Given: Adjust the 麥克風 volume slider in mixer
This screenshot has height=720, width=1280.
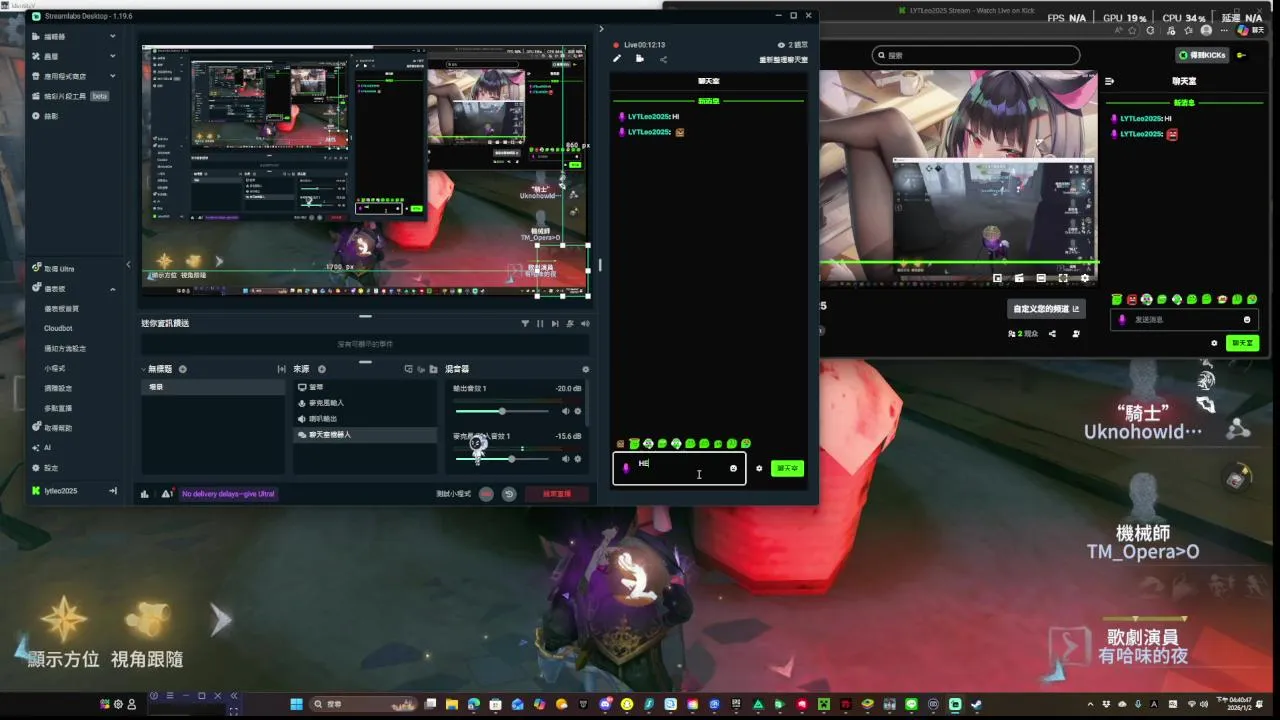Looking at the screenshot, I should pyautogui.click(x=504, y=459).
